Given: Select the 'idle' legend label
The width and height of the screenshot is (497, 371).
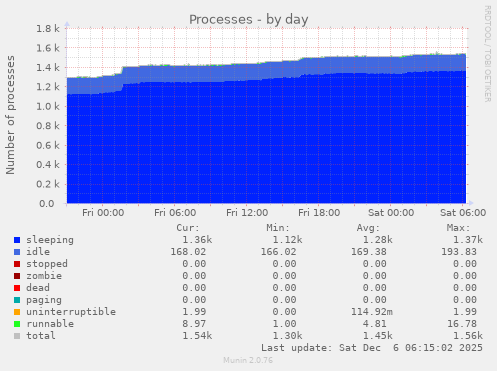Looking at the screenshot, I should (38, 252).
